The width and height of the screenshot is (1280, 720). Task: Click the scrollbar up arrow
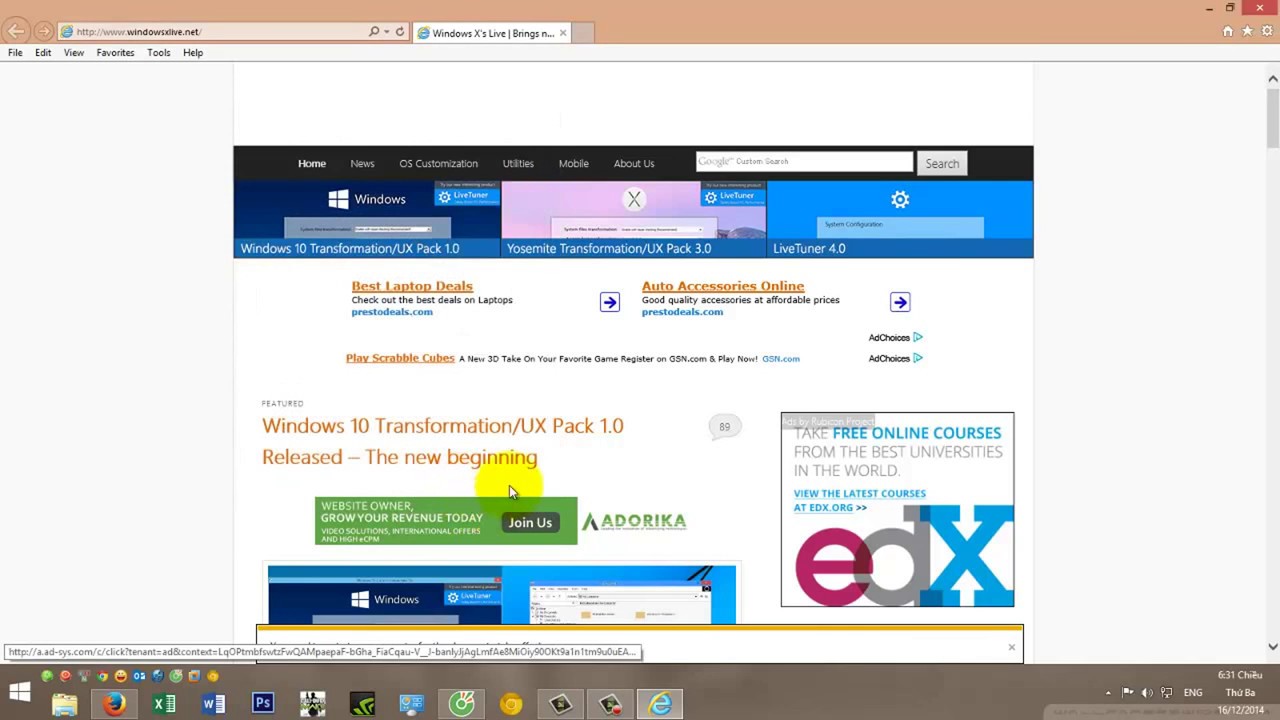(x=1272, y=78)
